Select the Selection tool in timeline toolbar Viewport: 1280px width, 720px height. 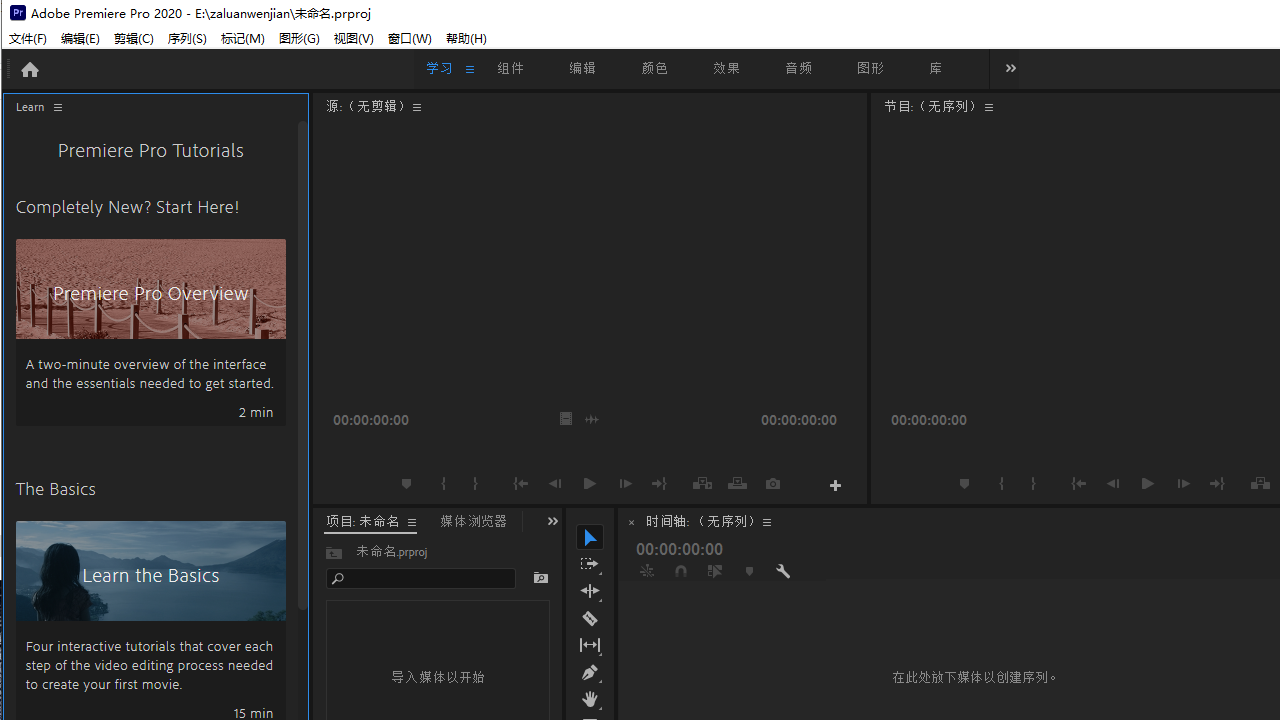[x=589, y=537]
